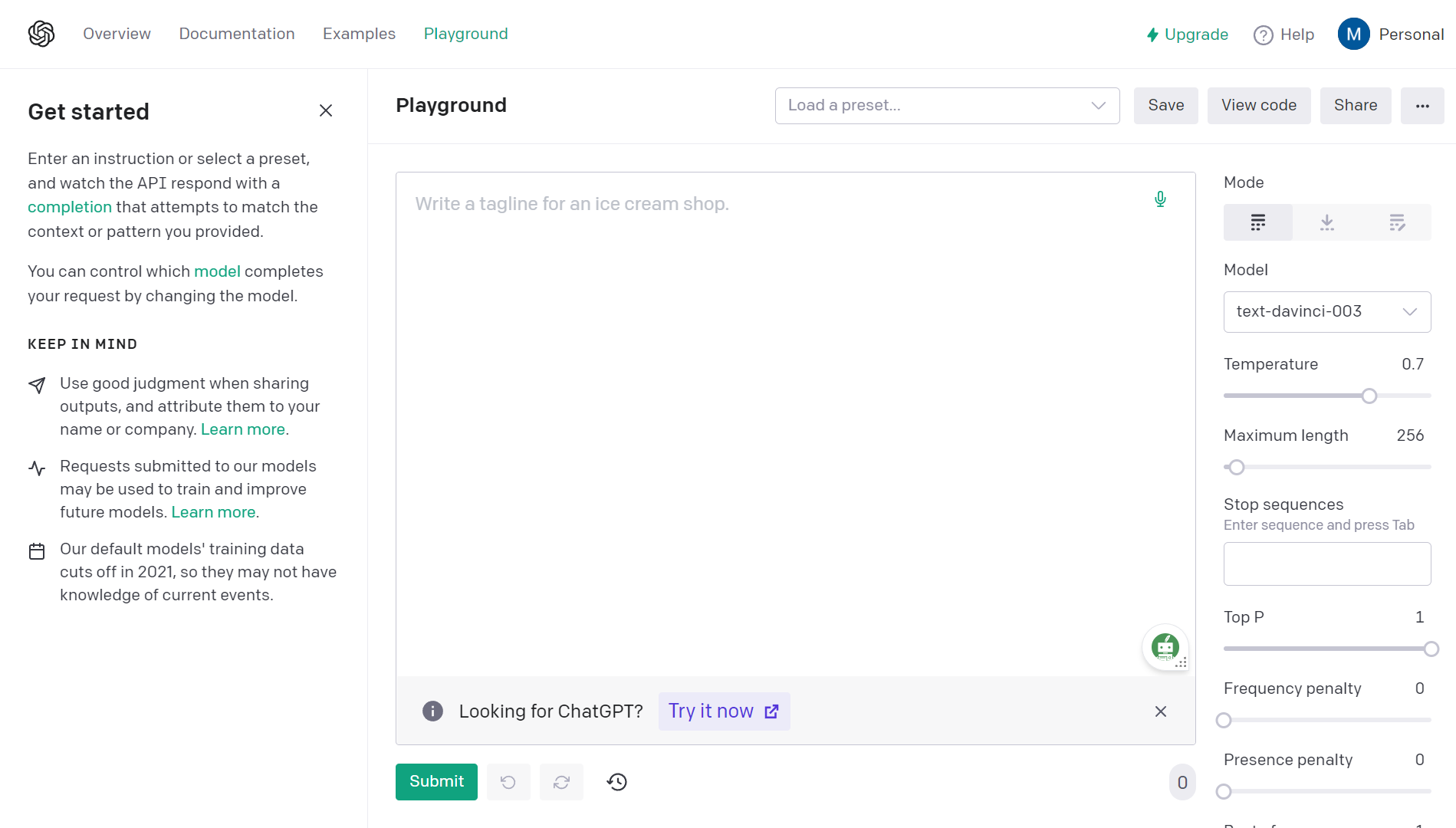Adjust the Temperature slider

point(1368,396)
